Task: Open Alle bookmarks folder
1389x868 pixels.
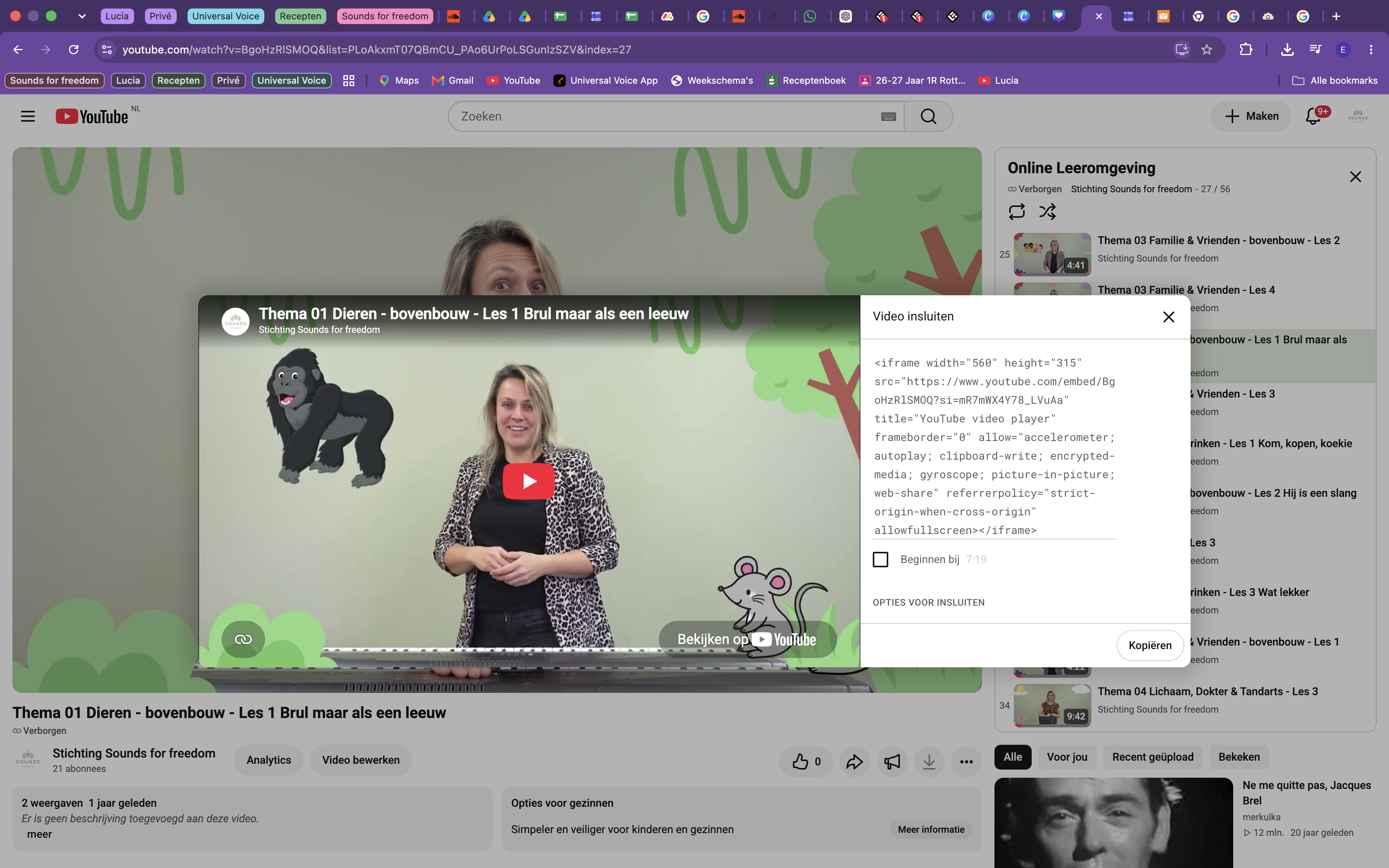Action: [1334, 80]
